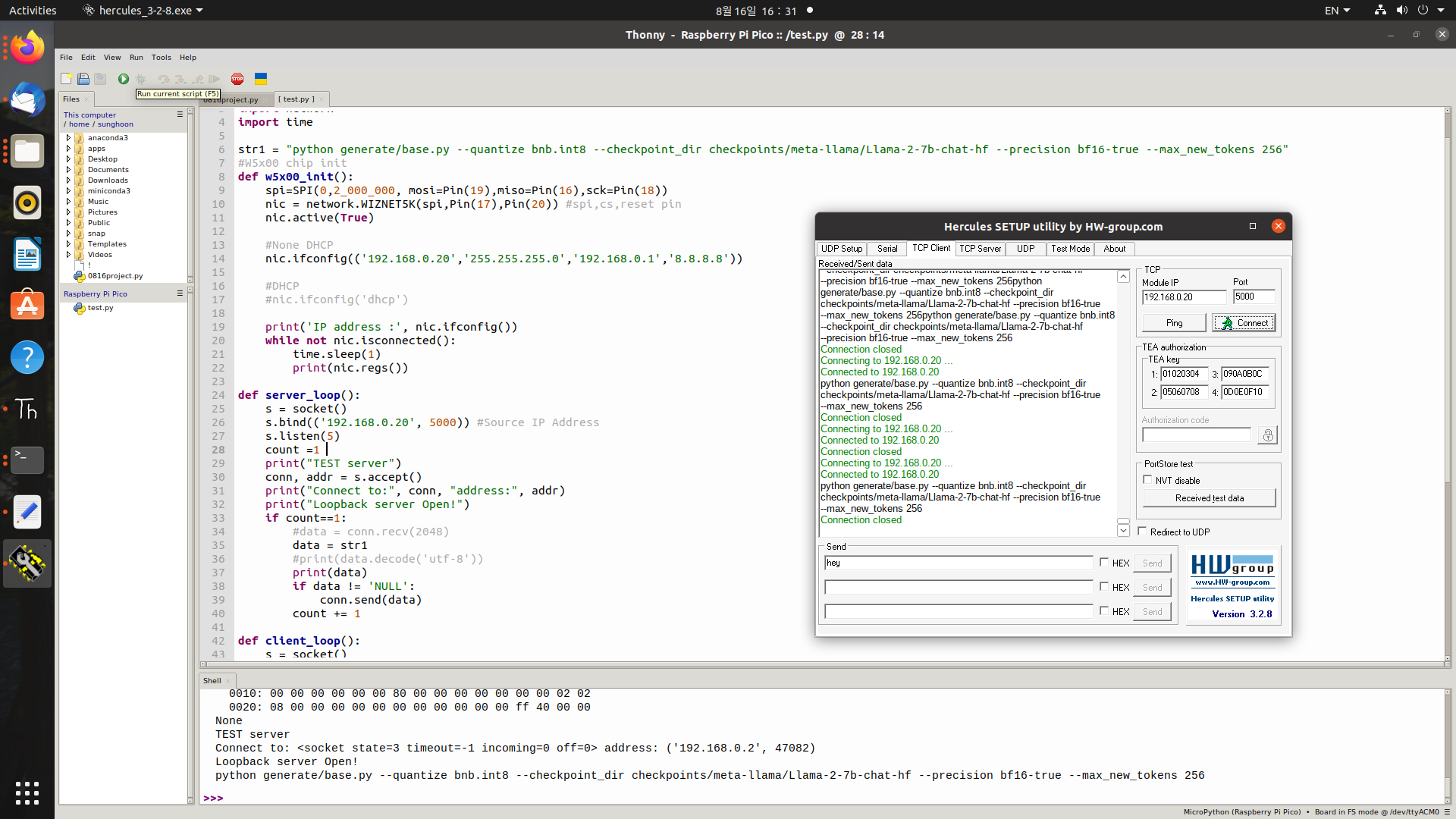Viewport: 1456px width, 819px height.
Task: Switch to the test.py editor tab
Action: pos(297,99)
